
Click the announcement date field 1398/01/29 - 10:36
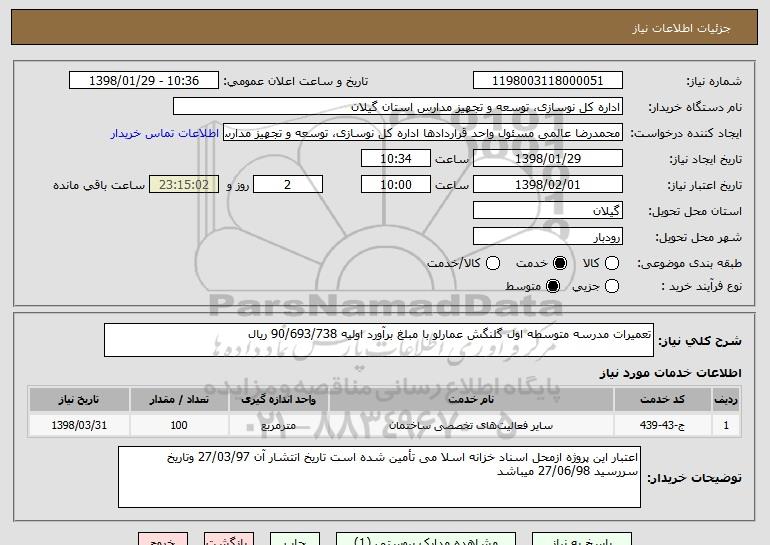point(144,81)
